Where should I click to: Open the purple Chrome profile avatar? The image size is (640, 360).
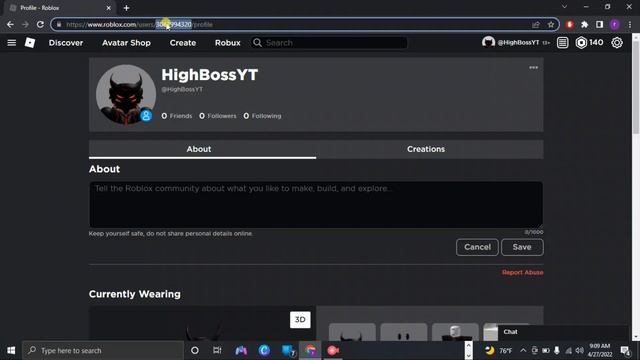tap(614, 24)
